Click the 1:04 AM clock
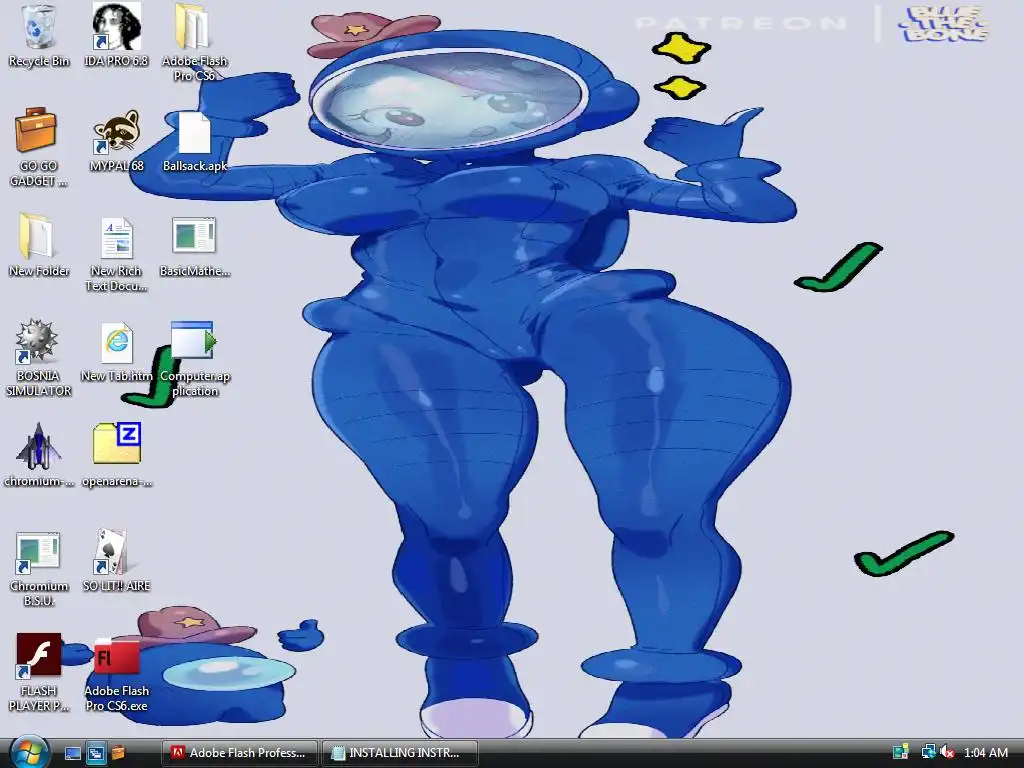This screenshot has width=1024, height=768. pos(985,752)
